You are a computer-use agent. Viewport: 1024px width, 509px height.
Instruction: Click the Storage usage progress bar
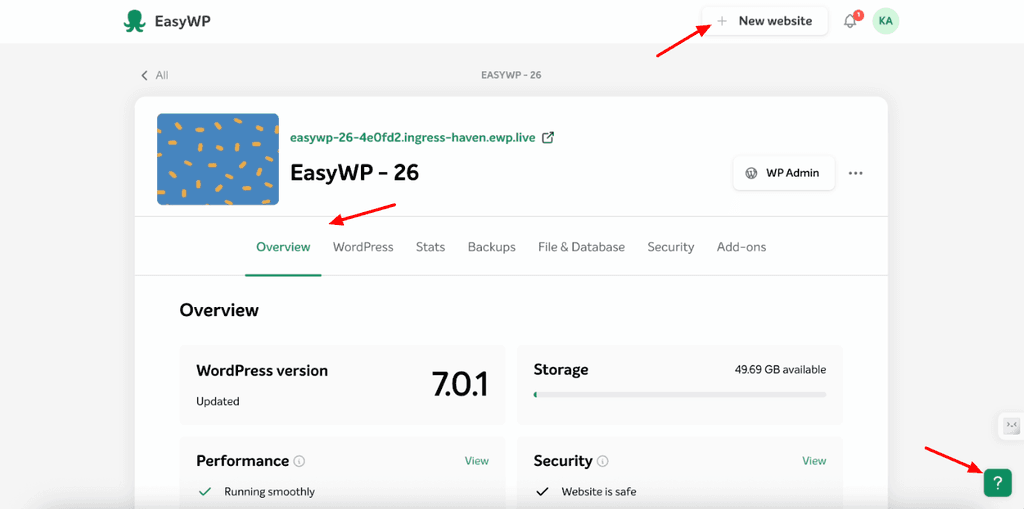(x=680, y=395)
